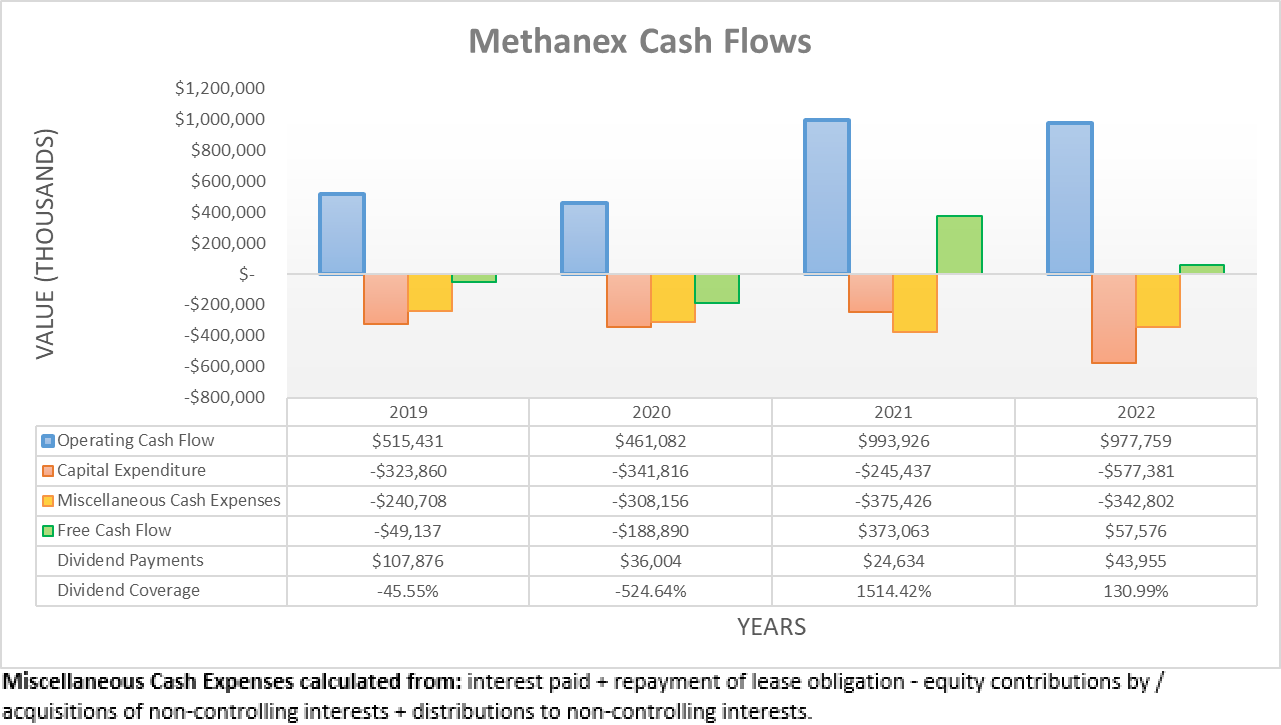Click the yellow Miscellaneous Cash Expenses legend swatch

pyautogui.click(x=47, y=501)
